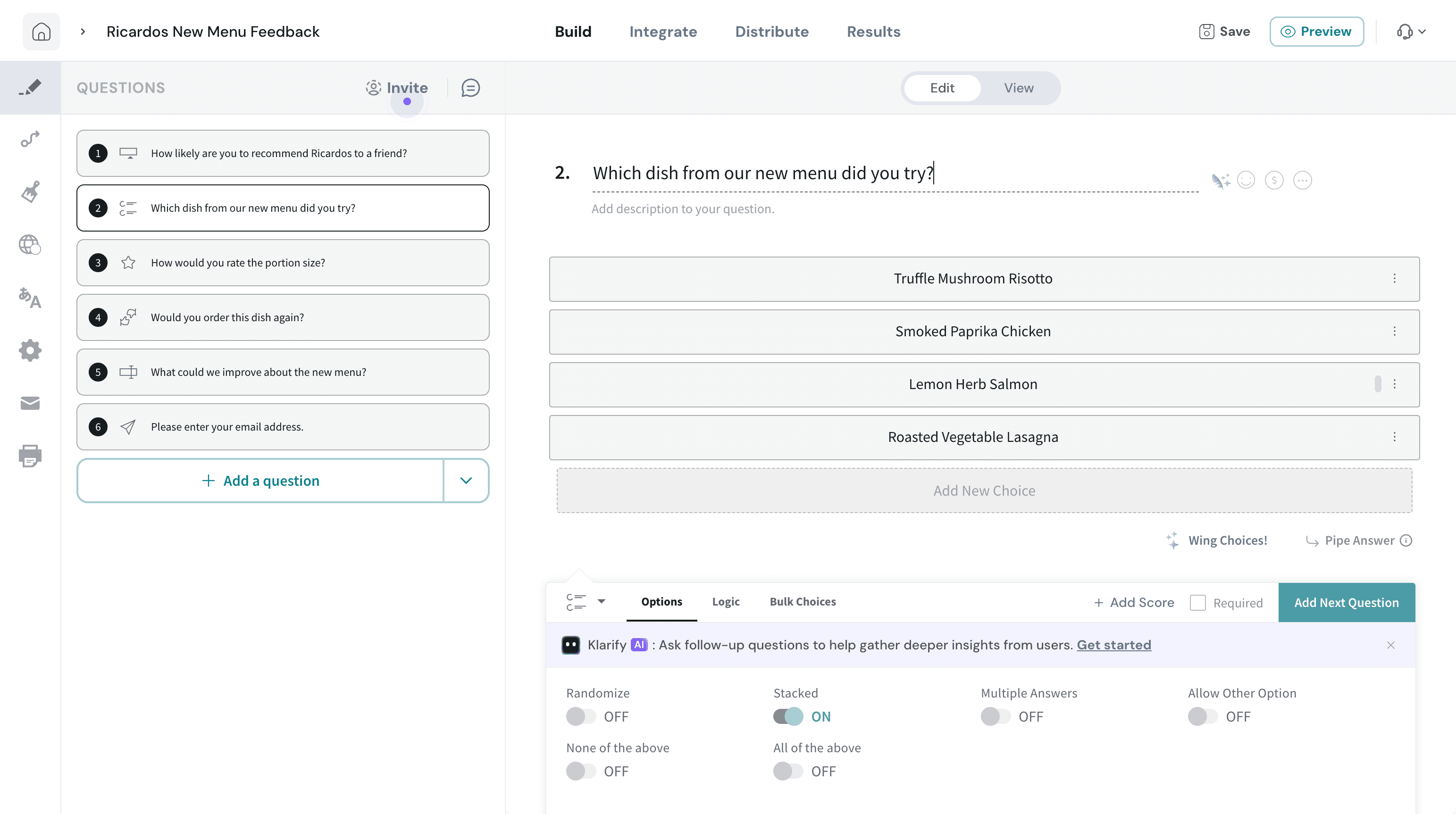Open the print survey icon
Screen dimensions: 1456x814
(x=30, y=456)
